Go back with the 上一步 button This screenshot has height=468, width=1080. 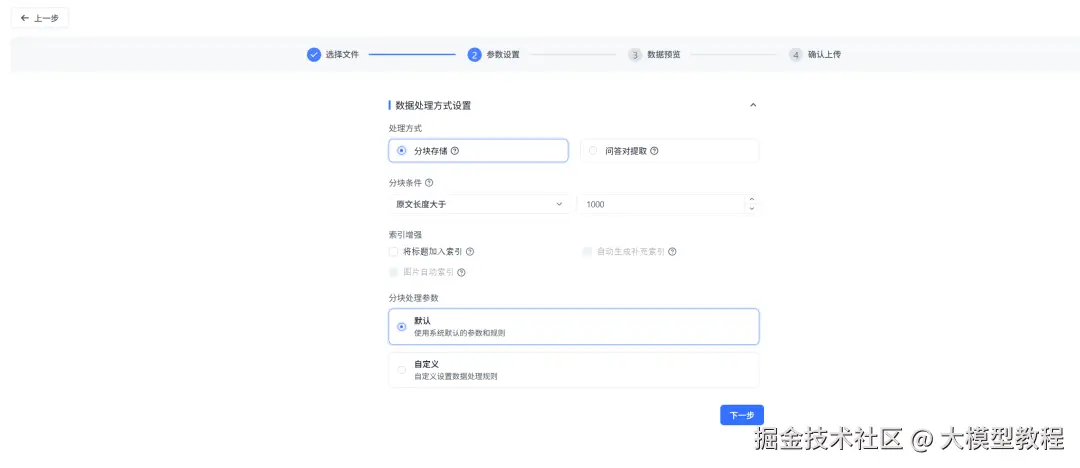(x=40, y=18)
